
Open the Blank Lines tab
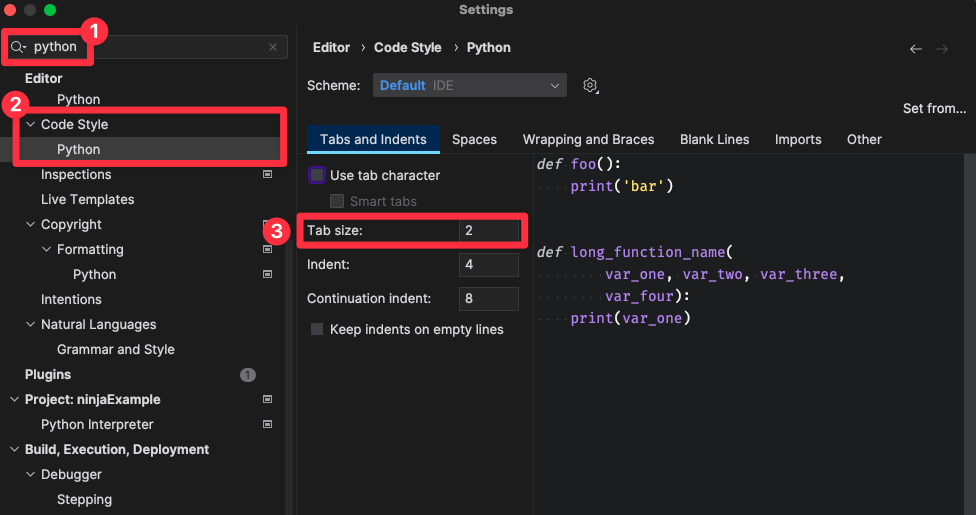pos(715,139)
